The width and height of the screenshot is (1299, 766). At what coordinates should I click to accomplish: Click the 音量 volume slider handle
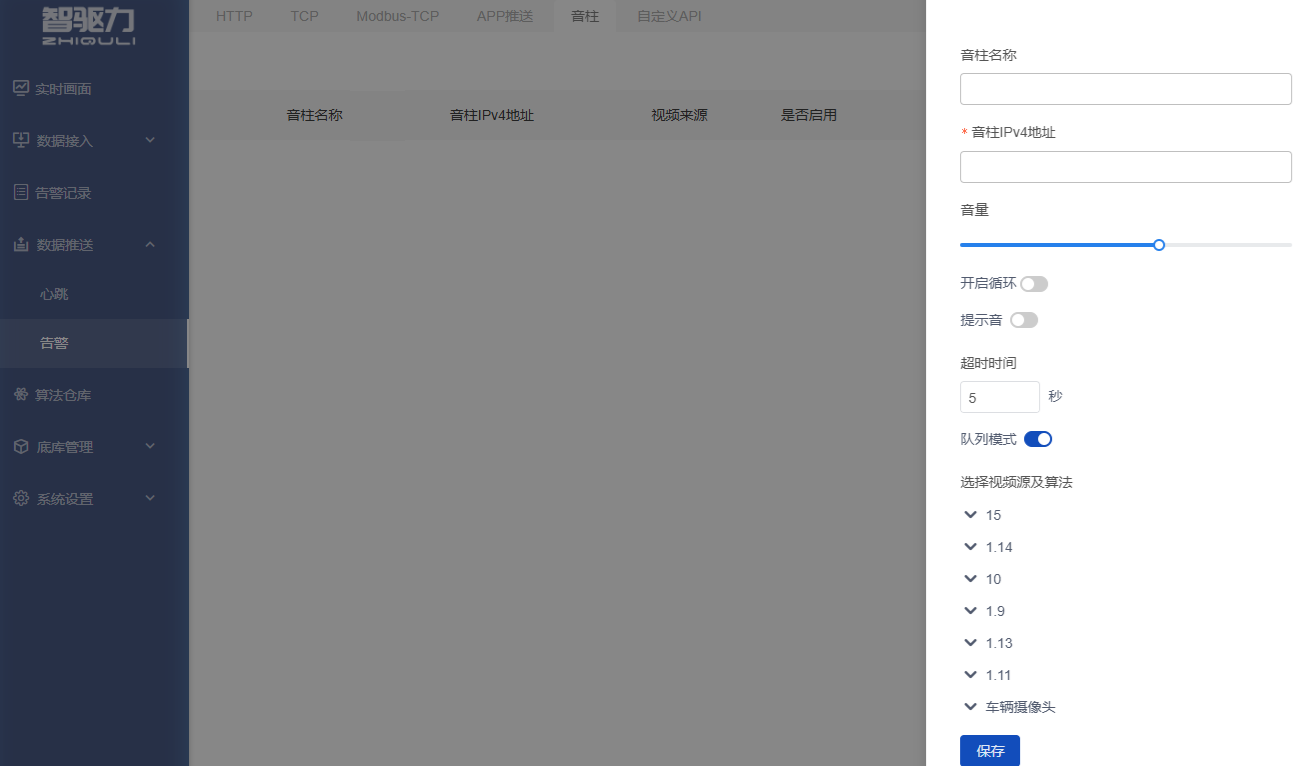(1159, 245)
